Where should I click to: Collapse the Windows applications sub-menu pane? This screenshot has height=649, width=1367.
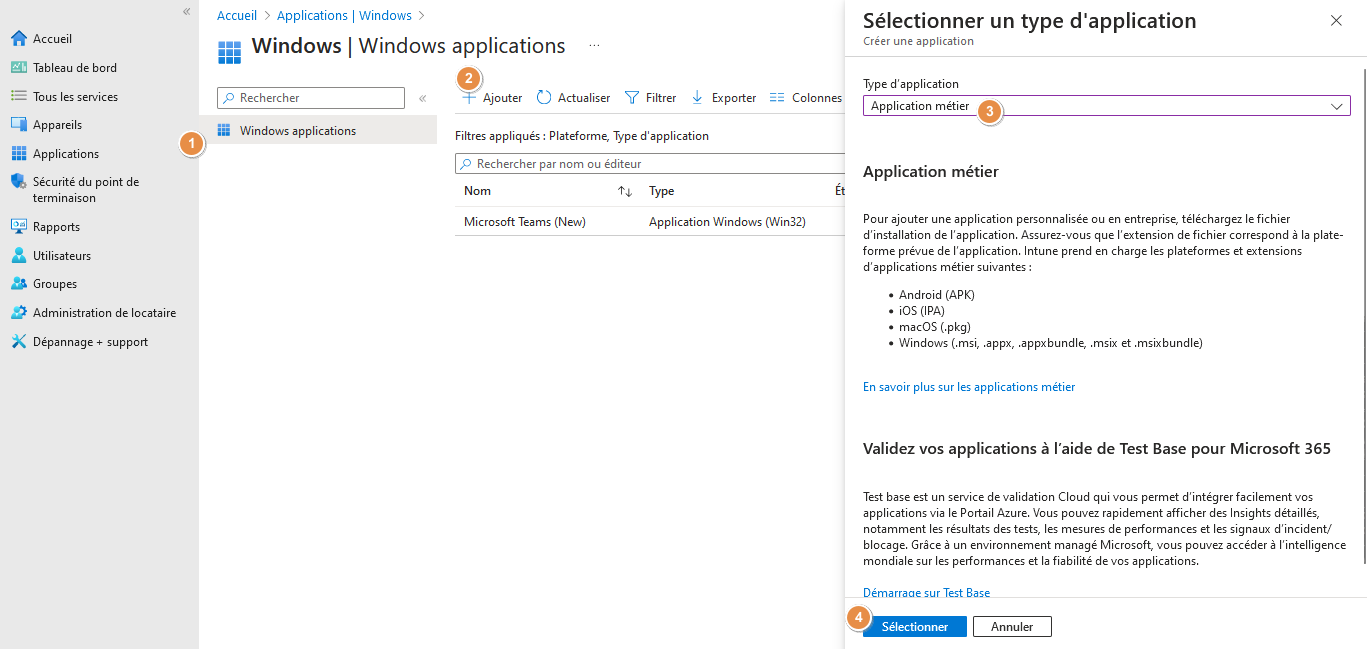coord(422,98)
